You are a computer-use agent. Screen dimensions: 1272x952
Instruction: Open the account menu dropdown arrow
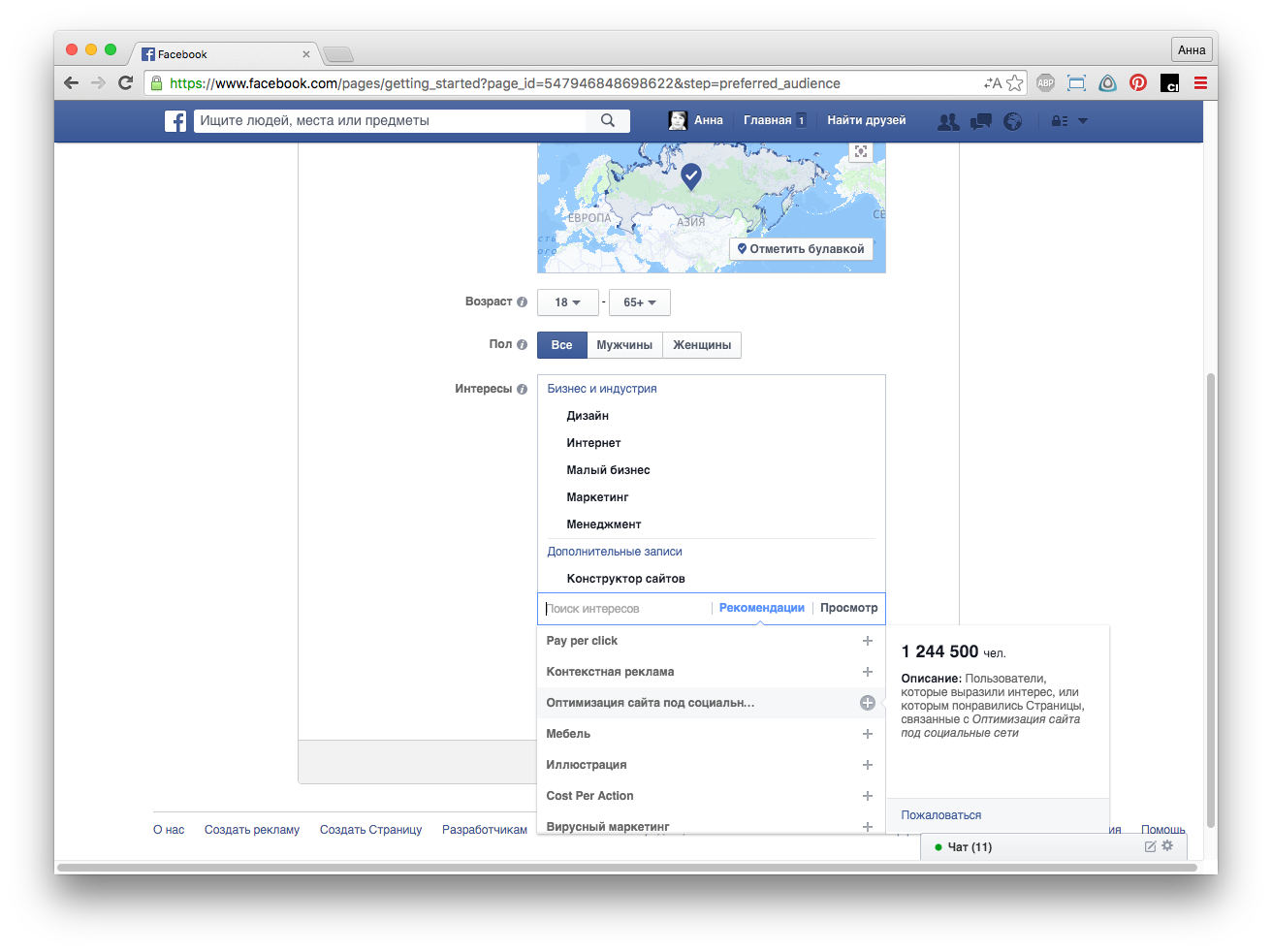coord(1083,121)
